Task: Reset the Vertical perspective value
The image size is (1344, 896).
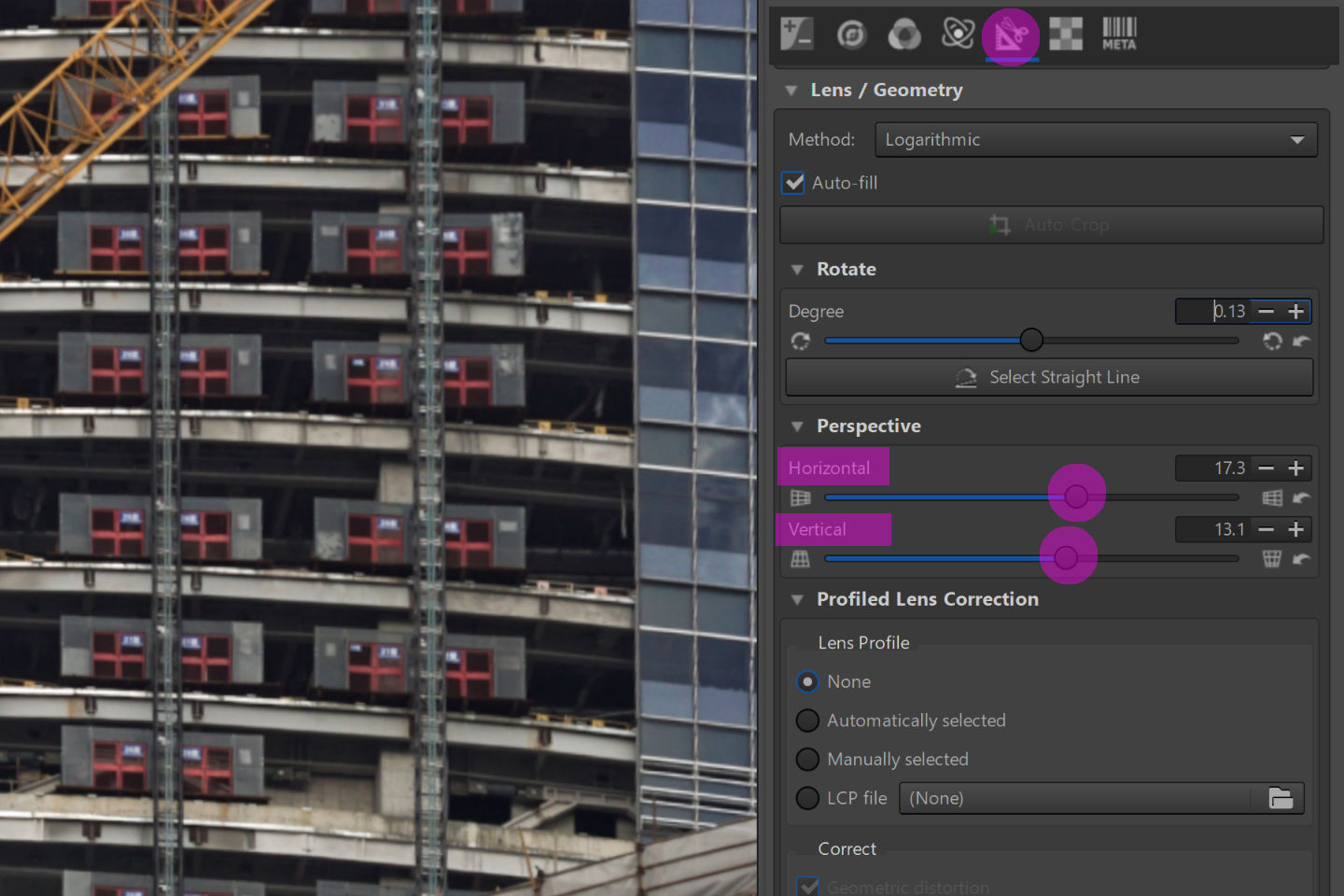Action: click(1301, 559)
